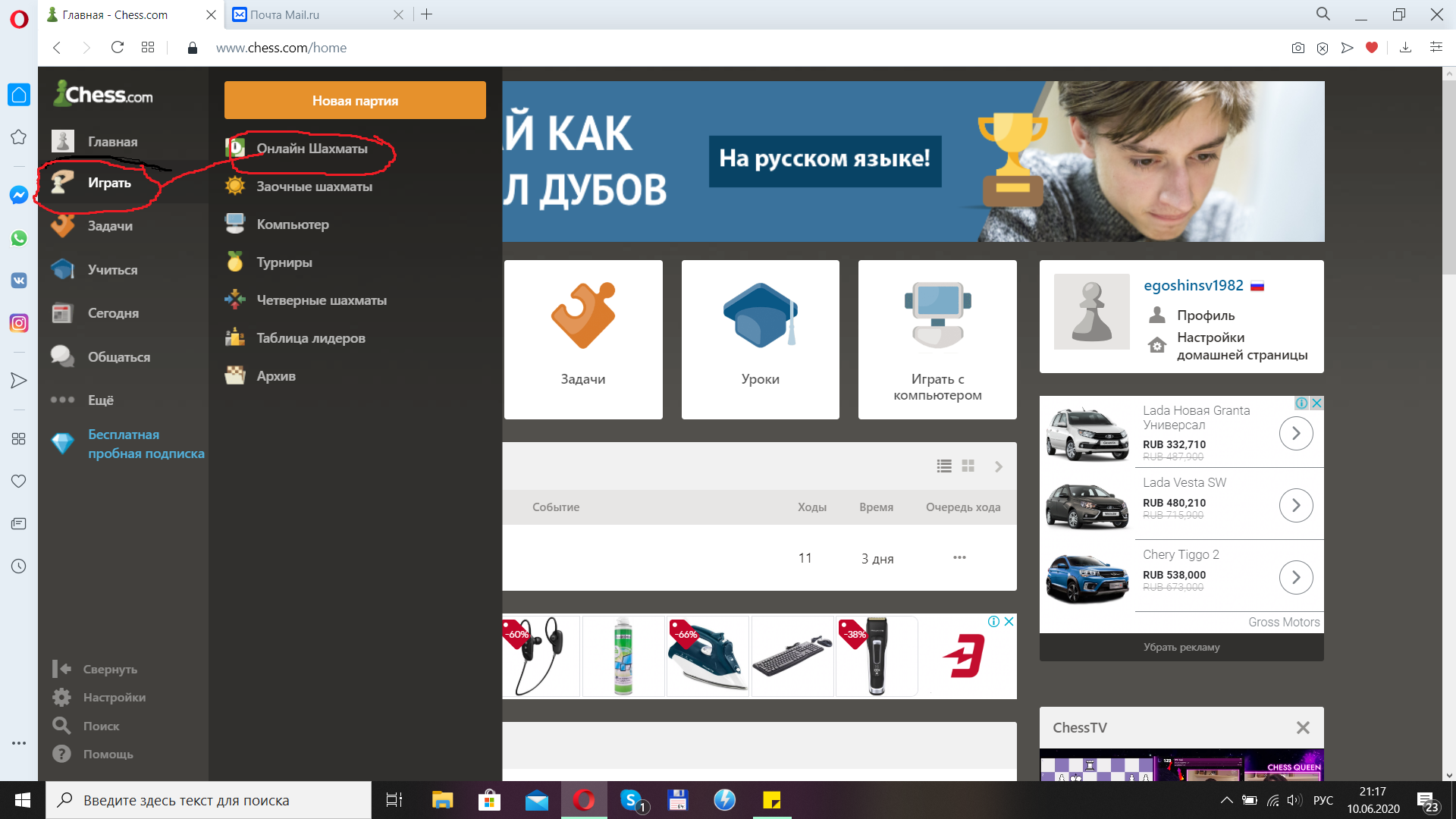Click the Chess.com logo

point(103,94)
